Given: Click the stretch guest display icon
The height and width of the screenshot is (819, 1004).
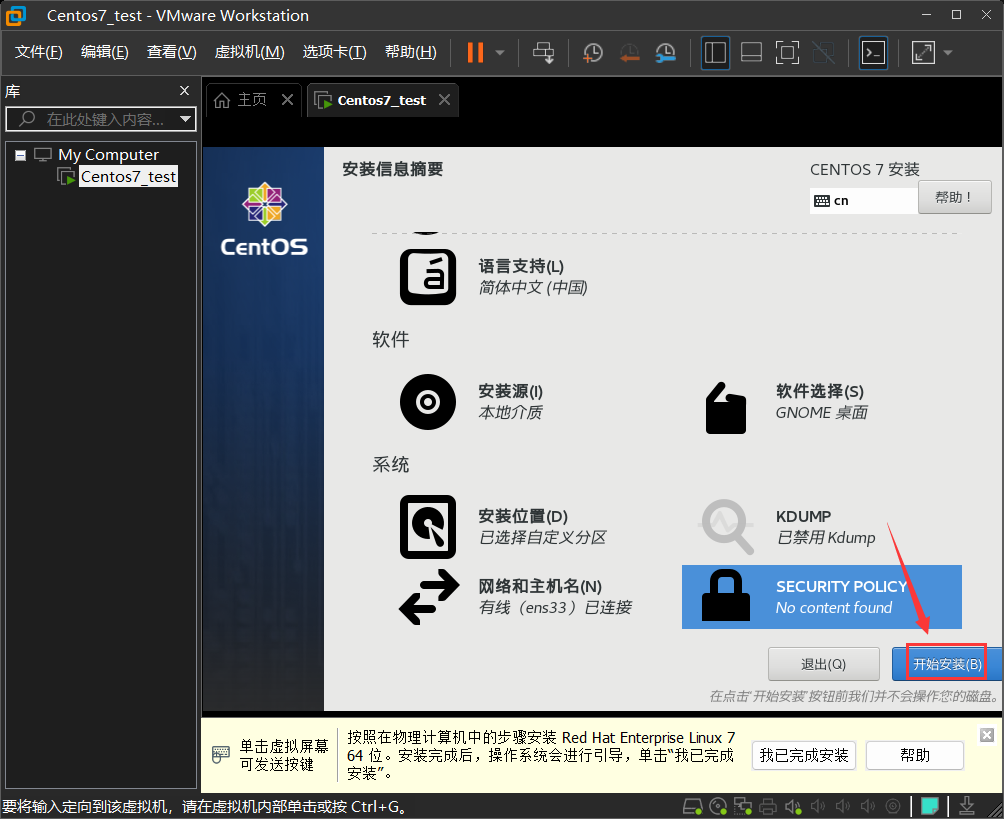Looking at the screenshot, I should pos(923,53).
